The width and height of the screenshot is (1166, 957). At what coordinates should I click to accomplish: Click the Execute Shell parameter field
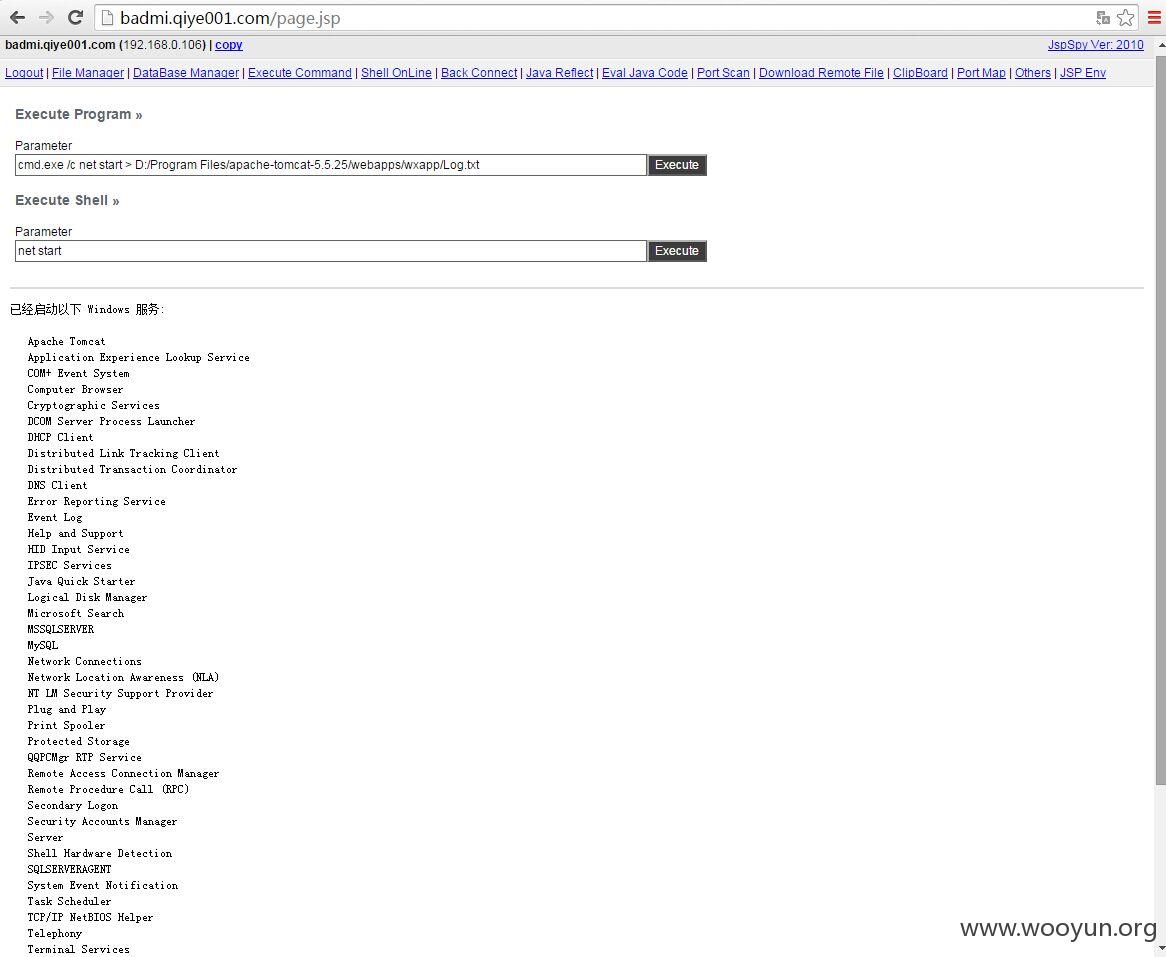point(331,251)
